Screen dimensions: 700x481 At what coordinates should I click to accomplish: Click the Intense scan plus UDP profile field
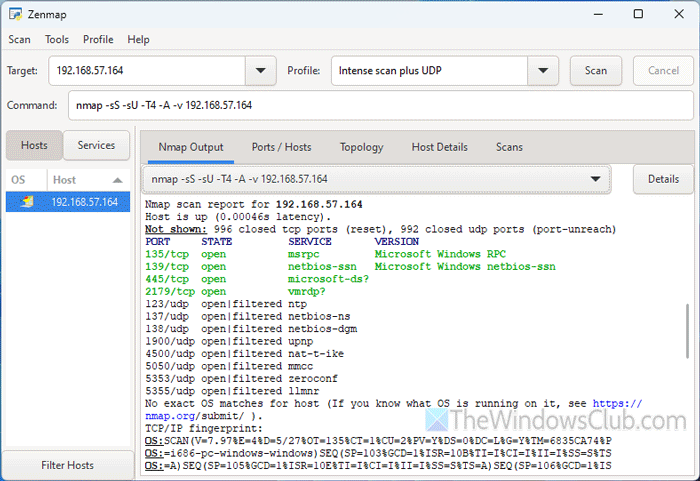429,71
